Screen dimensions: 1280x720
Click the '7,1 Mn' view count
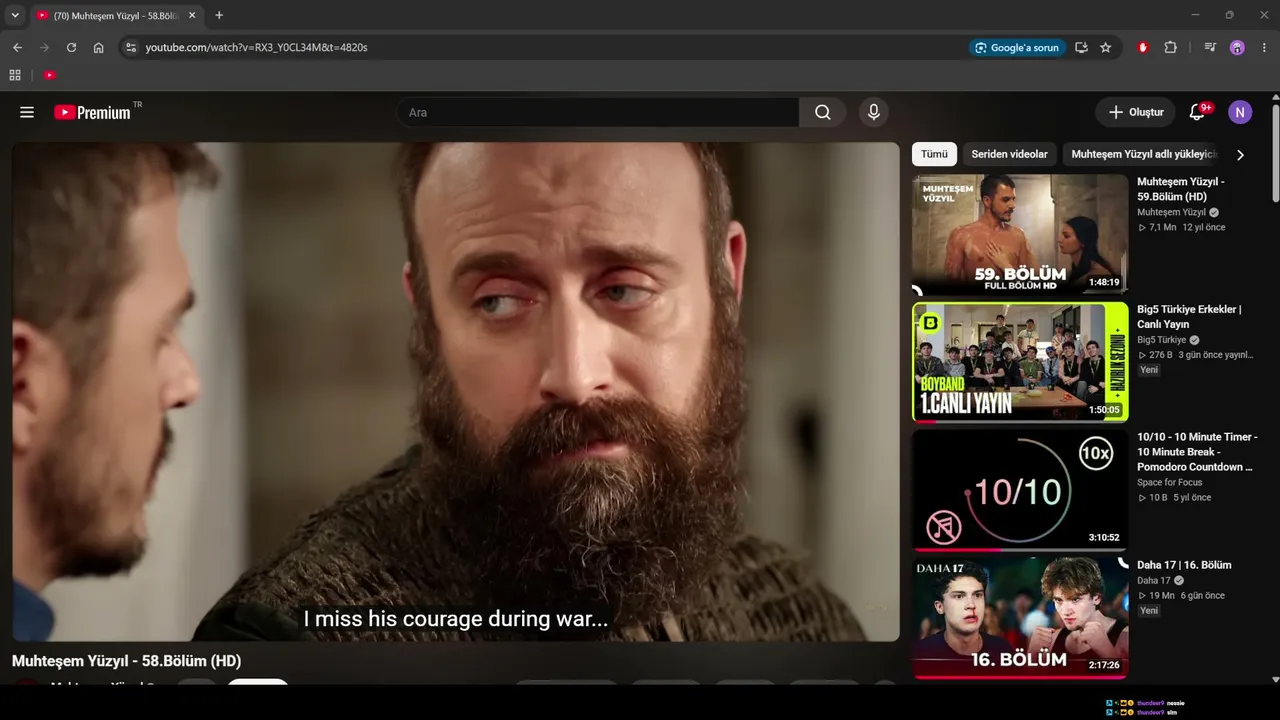point(1162,228)
